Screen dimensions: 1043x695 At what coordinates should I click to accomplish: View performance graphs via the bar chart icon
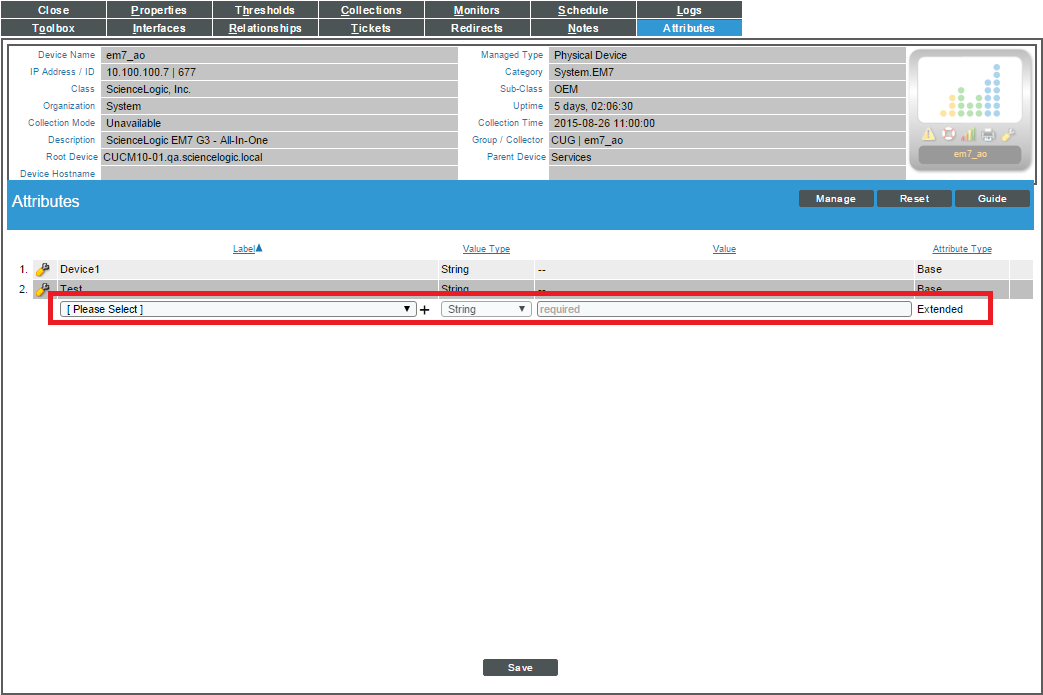click(x=968, y=134)
